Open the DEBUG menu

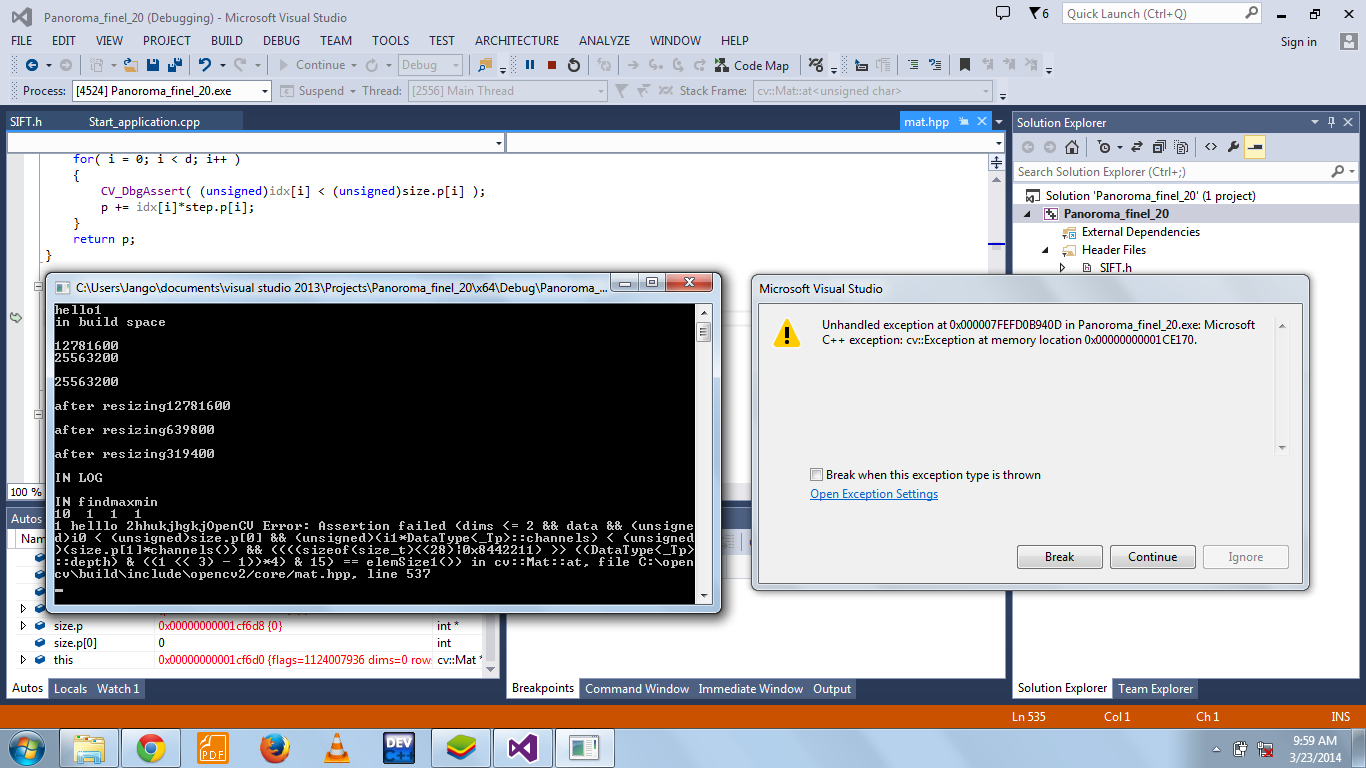[x=281, y=41]
